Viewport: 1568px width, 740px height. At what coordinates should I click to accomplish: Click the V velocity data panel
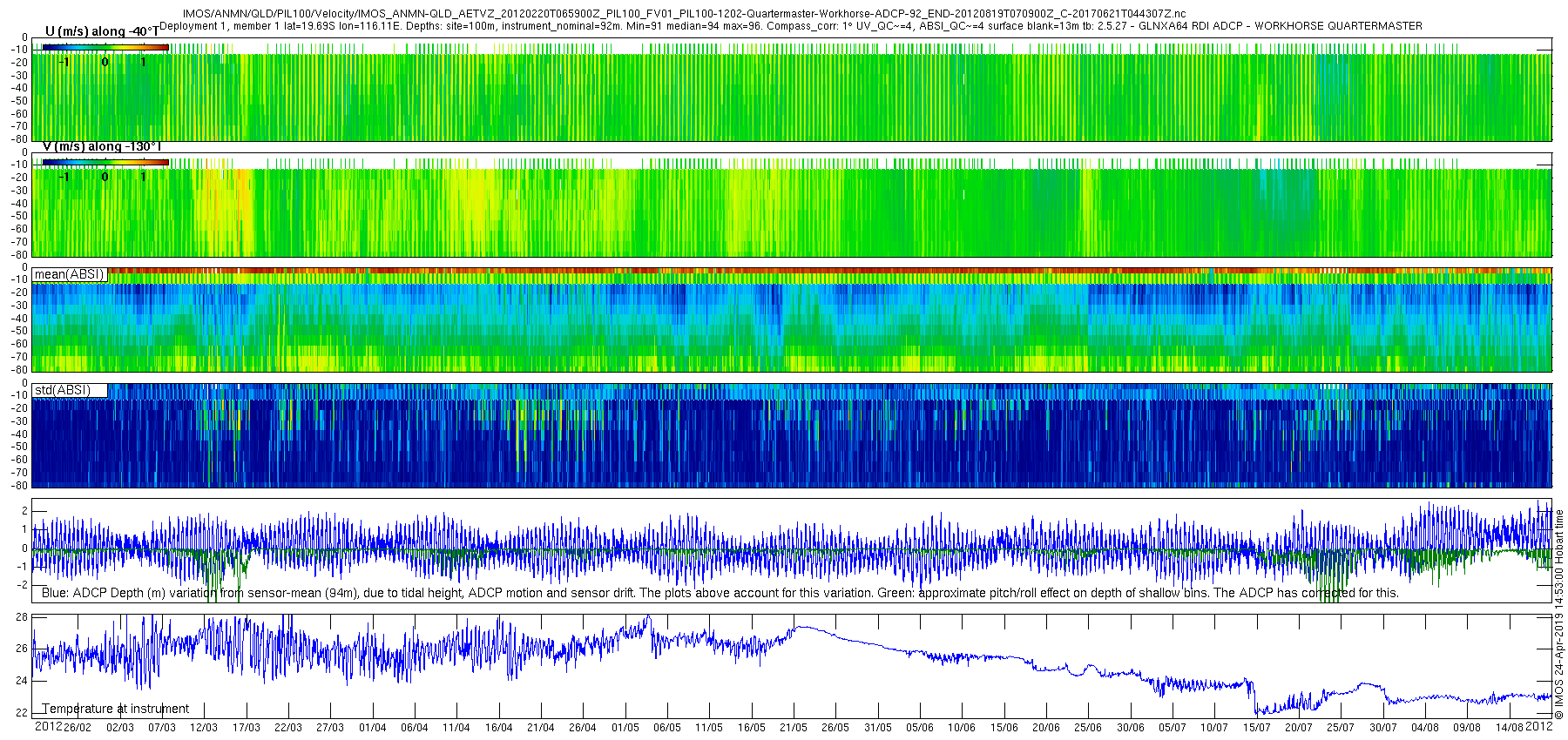coord(792,205)
